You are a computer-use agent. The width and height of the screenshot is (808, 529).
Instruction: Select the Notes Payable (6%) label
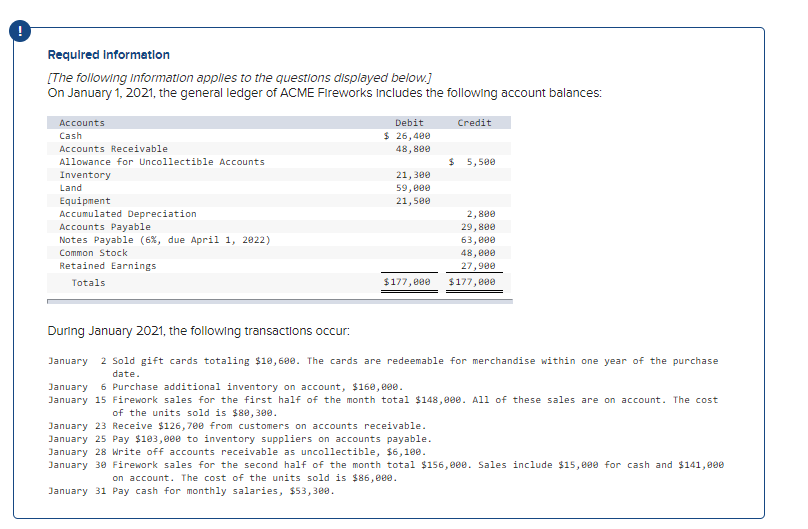coord(165,240)
